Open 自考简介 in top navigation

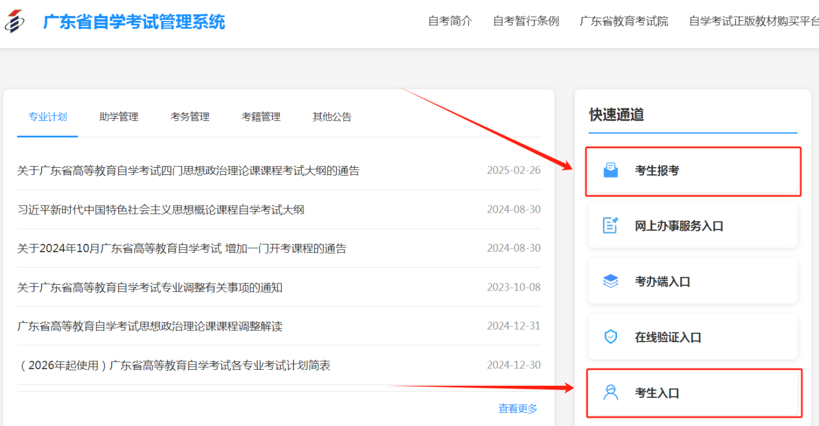click(x=449, y=22)
